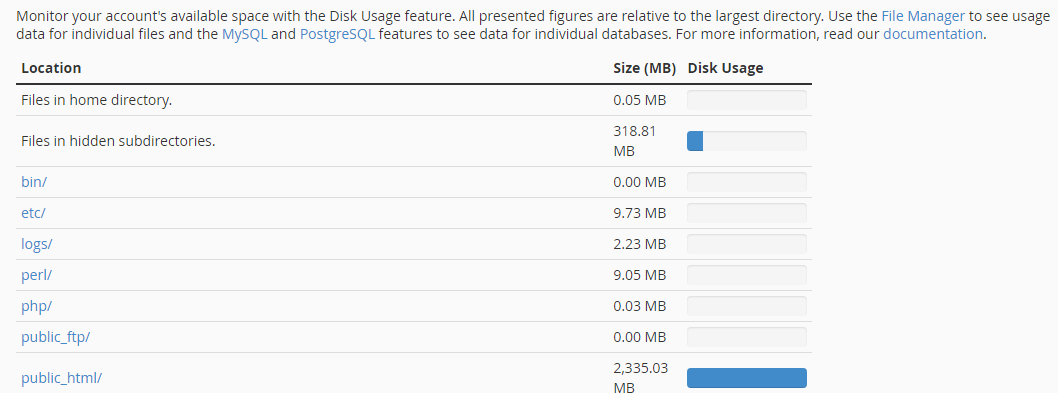This screenshot has height=393, width=1058.
Task: Read the documentation link
Action: (932, 34)
